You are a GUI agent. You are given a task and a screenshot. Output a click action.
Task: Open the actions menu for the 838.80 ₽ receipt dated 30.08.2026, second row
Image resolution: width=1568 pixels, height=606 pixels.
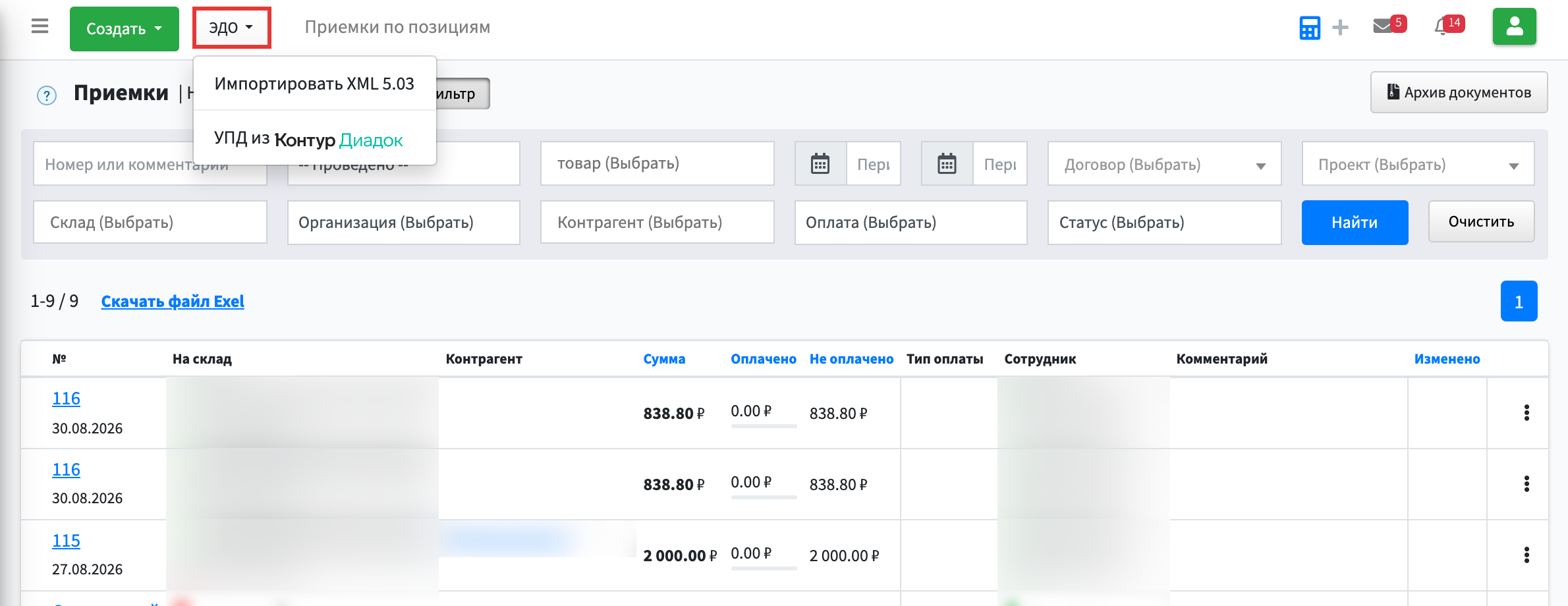[x=1526, y=484]
